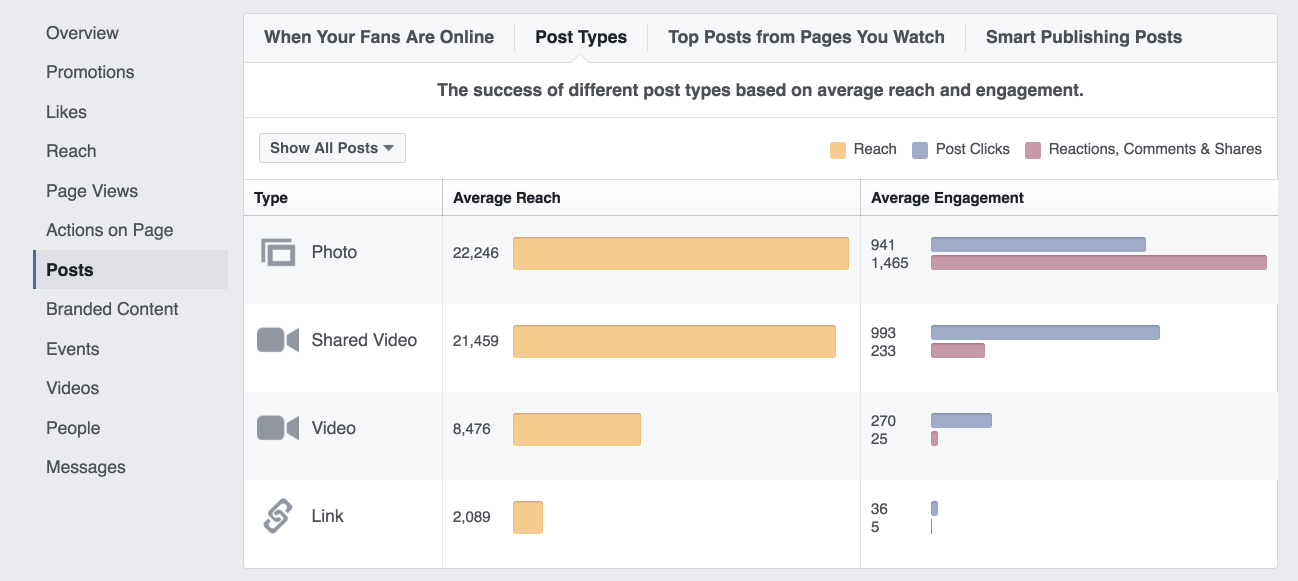Click the Average Reach column header
This screenshot has width=1298, height=581.
point(507,198)
